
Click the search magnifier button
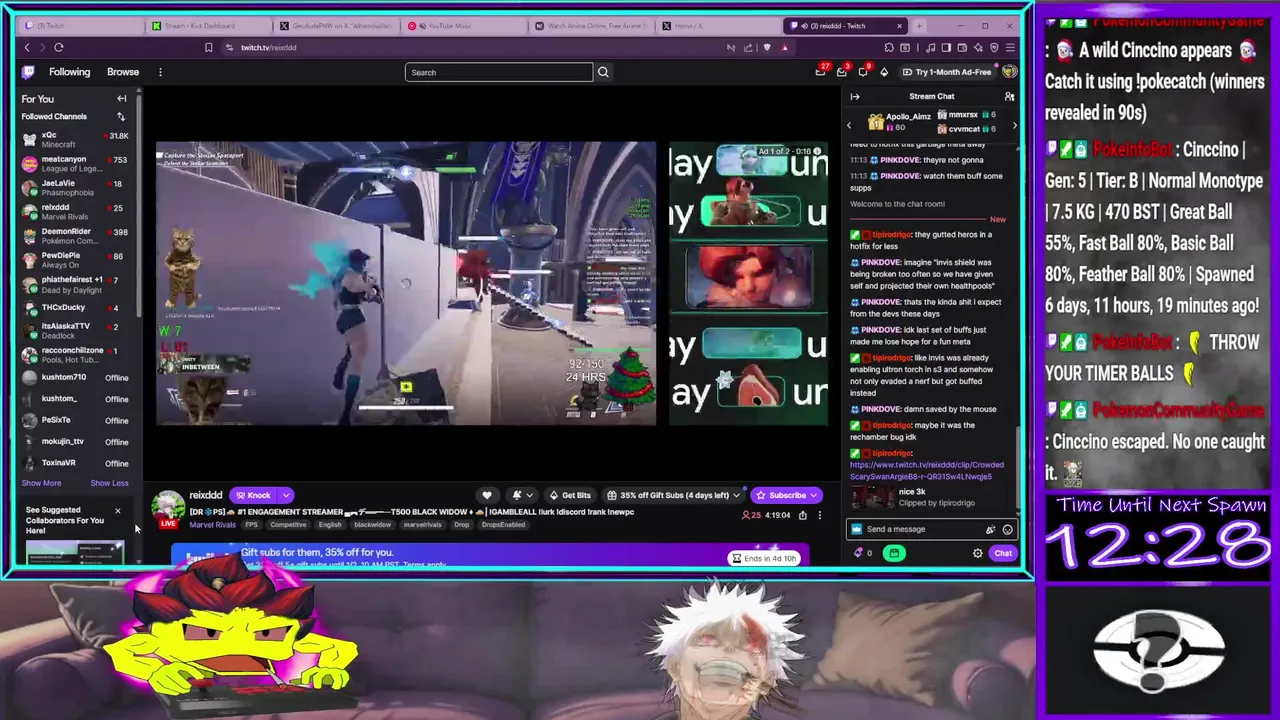pos(603,72)
